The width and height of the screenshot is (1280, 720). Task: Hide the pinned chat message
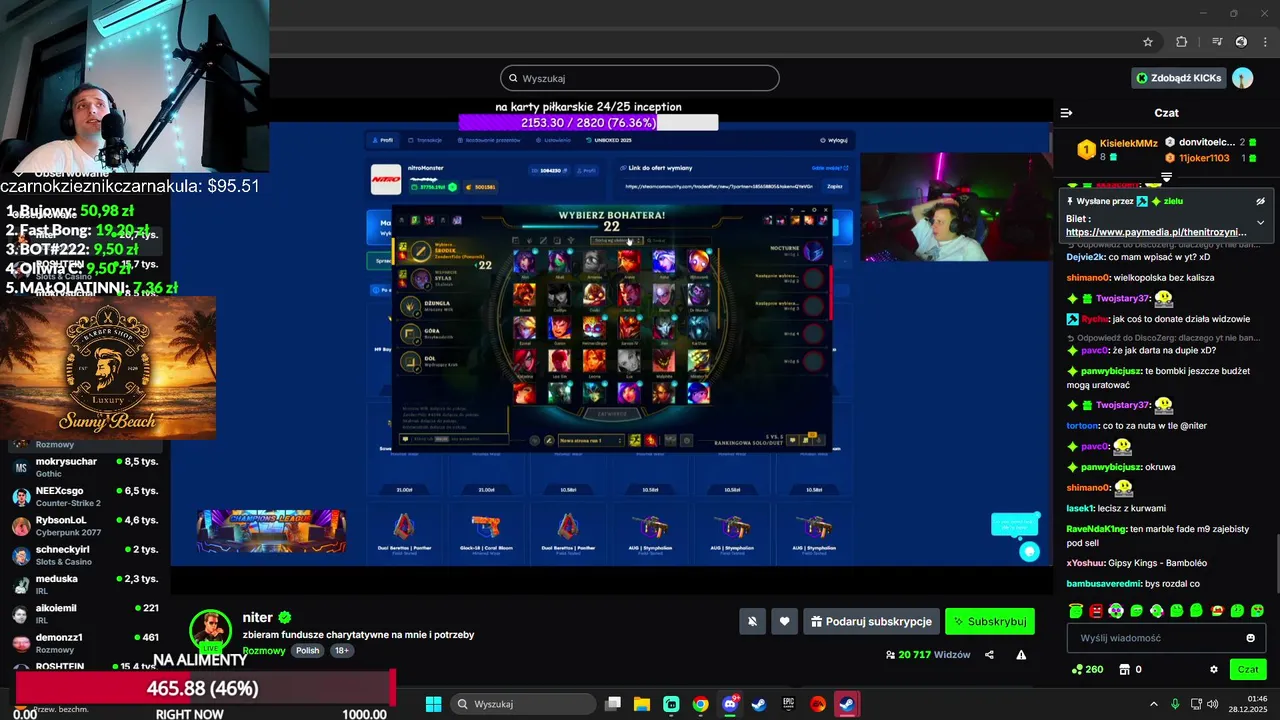tap(1261, 201)
